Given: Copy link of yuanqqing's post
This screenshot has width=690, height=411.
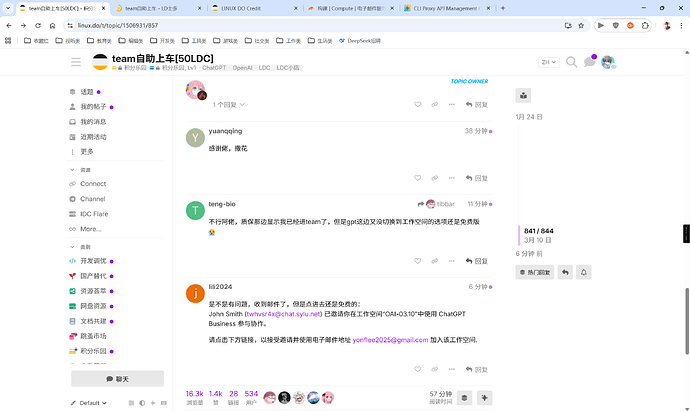Looking at the screenshot, I should [435, 178].
